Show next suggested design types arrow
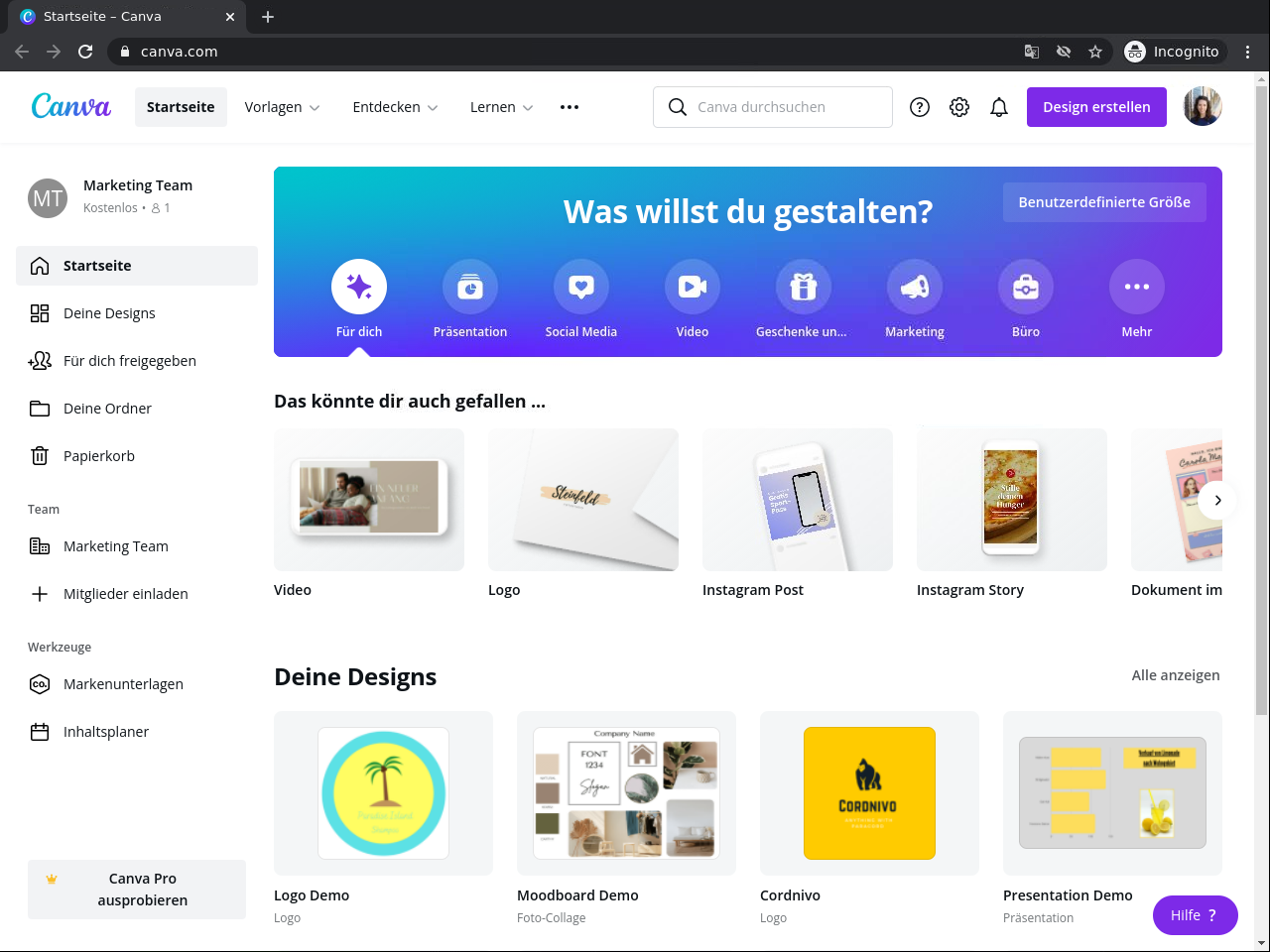 [x=1217, y=500]
